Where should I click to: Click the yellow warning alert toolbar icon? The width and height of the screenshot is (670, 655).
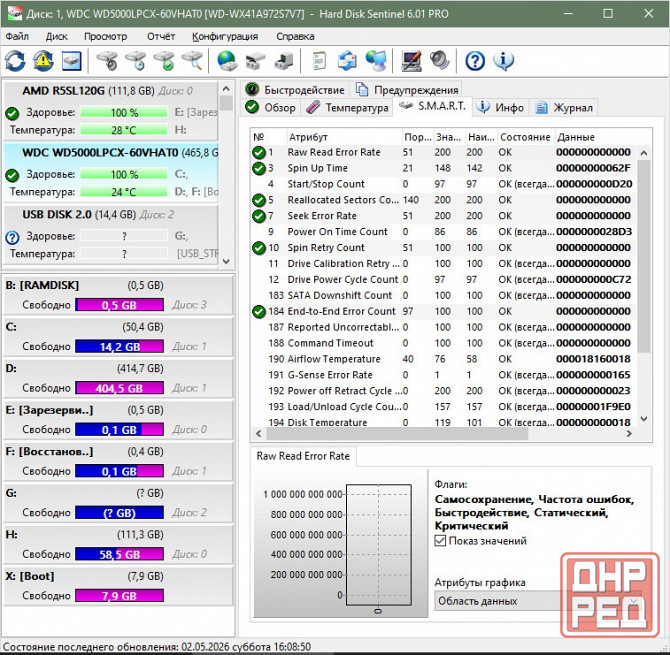click(43, 61)
